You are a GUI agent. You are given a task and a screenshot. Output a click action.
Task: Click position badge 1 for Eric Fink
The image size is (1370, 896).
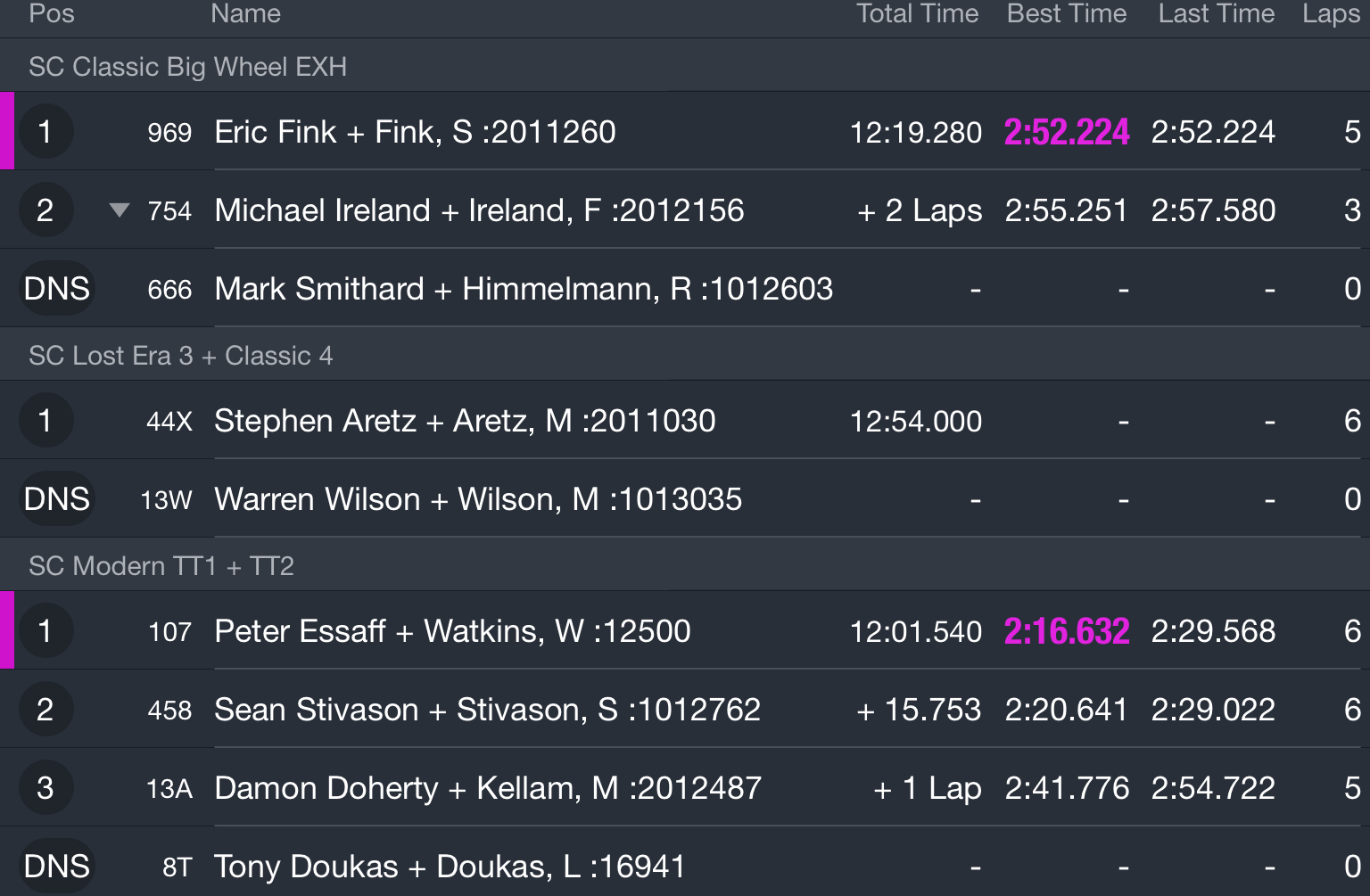point(45,132)
